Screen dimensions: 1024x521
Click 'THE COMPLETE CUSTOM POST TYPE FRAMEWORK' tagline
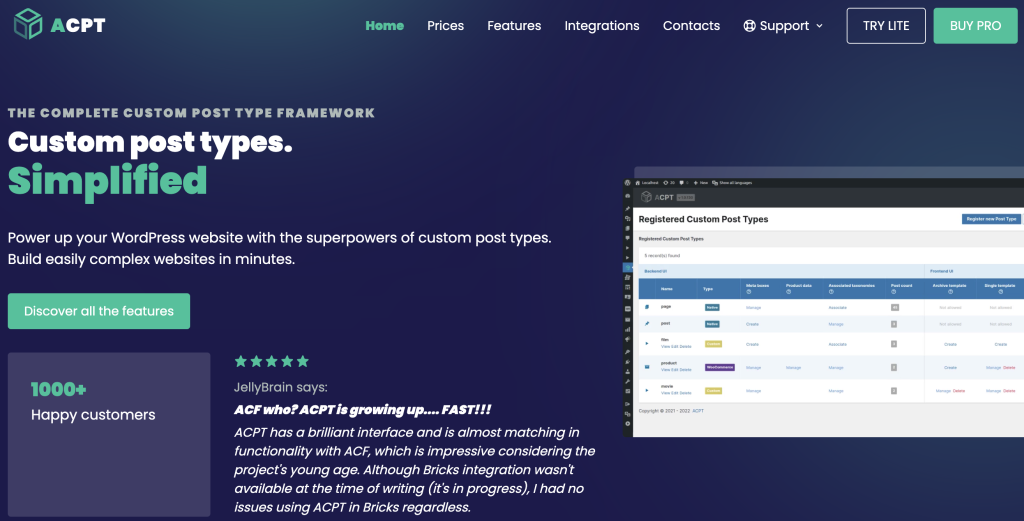click(191, 113)
